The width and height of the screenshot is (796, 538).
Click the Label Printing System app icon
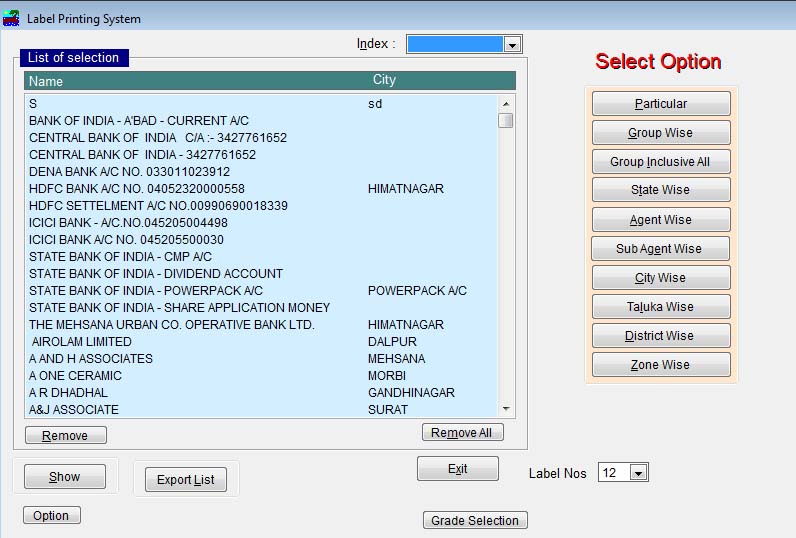coord(11,18)
